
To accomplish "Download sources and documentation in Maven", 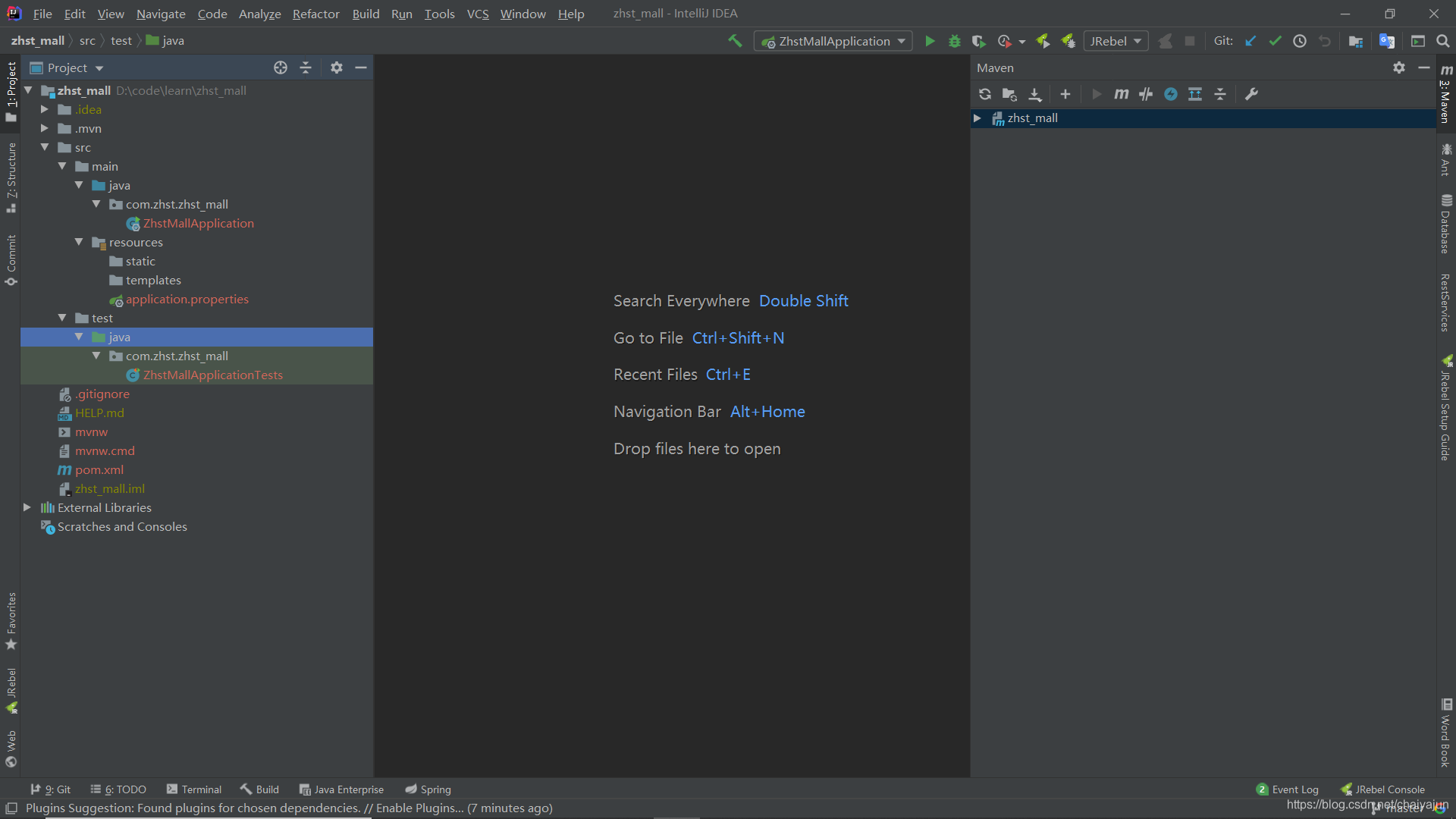I will [x=1034, y=94].
